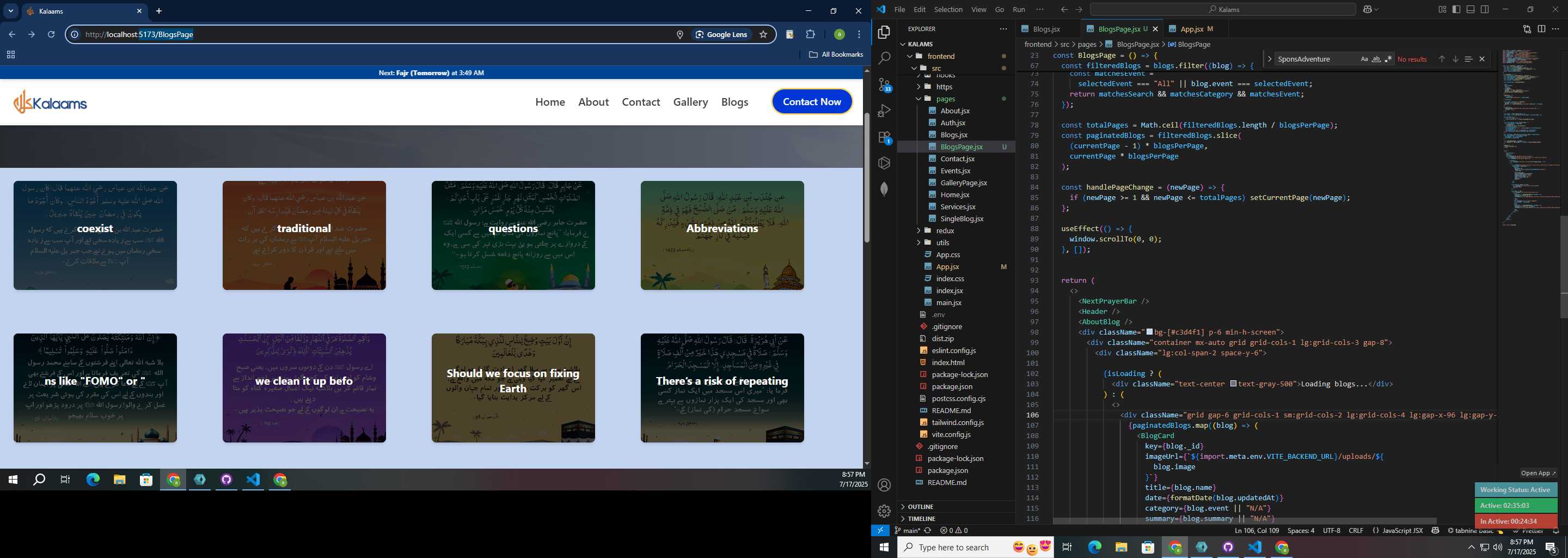The width and height of the screenshot is (1568, 558).
Task: Click Open Changes icon in editor toolbar
Action: pyautogui.click(x=1527, y=29)
